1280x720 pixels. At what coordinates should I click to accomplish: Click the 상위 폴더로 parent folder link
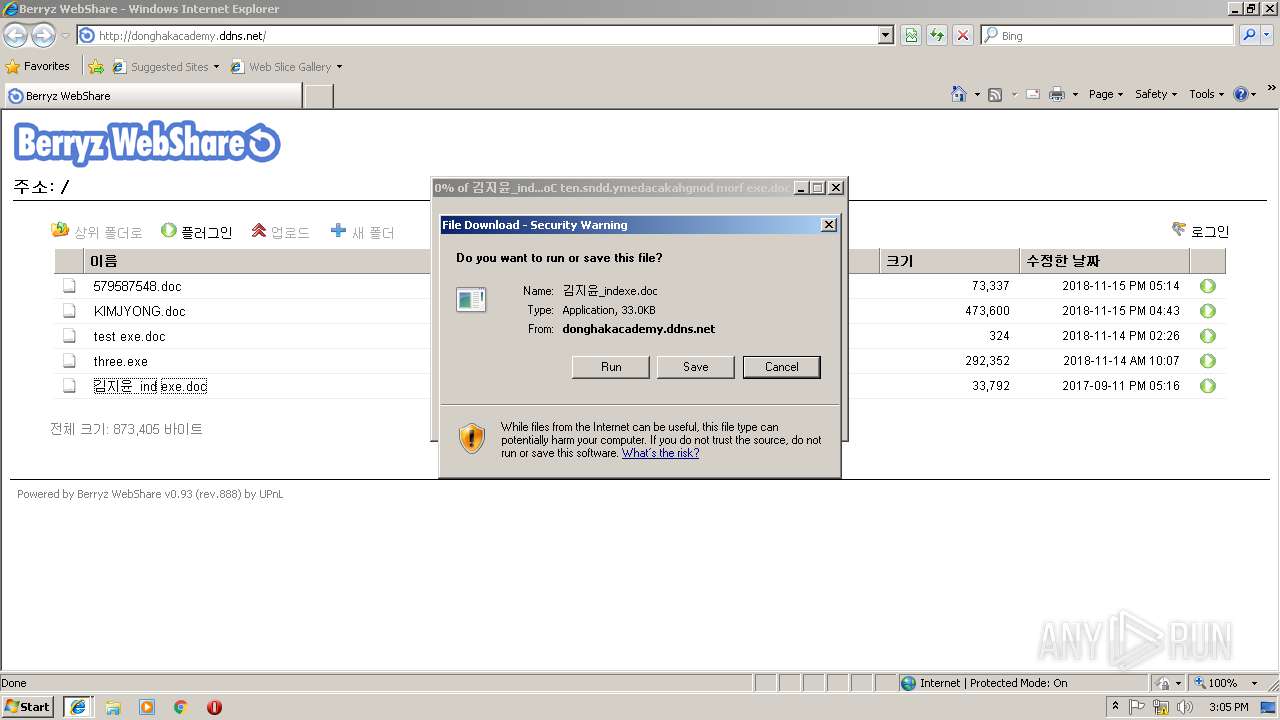click(x=97, y=232)
